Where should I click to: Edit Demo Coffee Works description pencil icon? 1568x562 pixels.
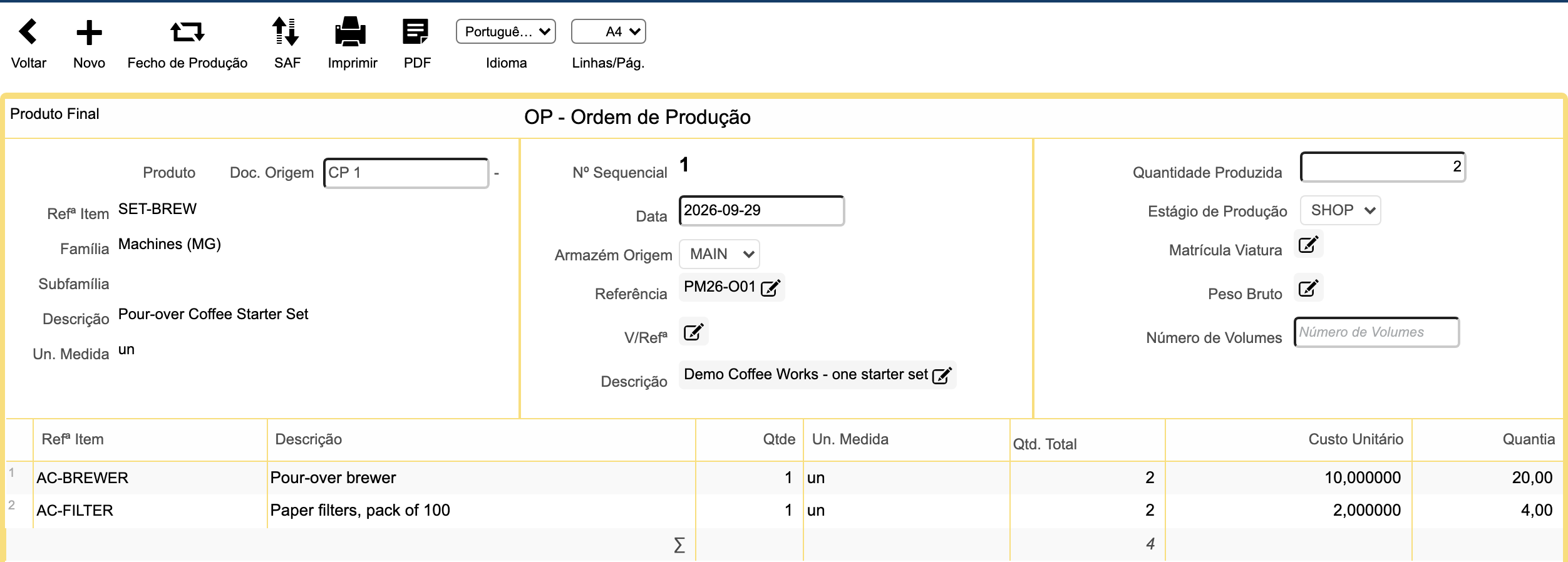[x=942, y=376]
